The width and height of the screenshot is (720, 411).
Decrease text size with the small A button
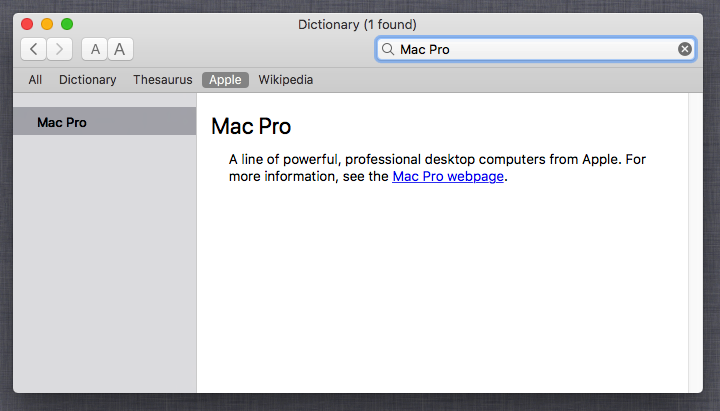(x=95, y=49)
